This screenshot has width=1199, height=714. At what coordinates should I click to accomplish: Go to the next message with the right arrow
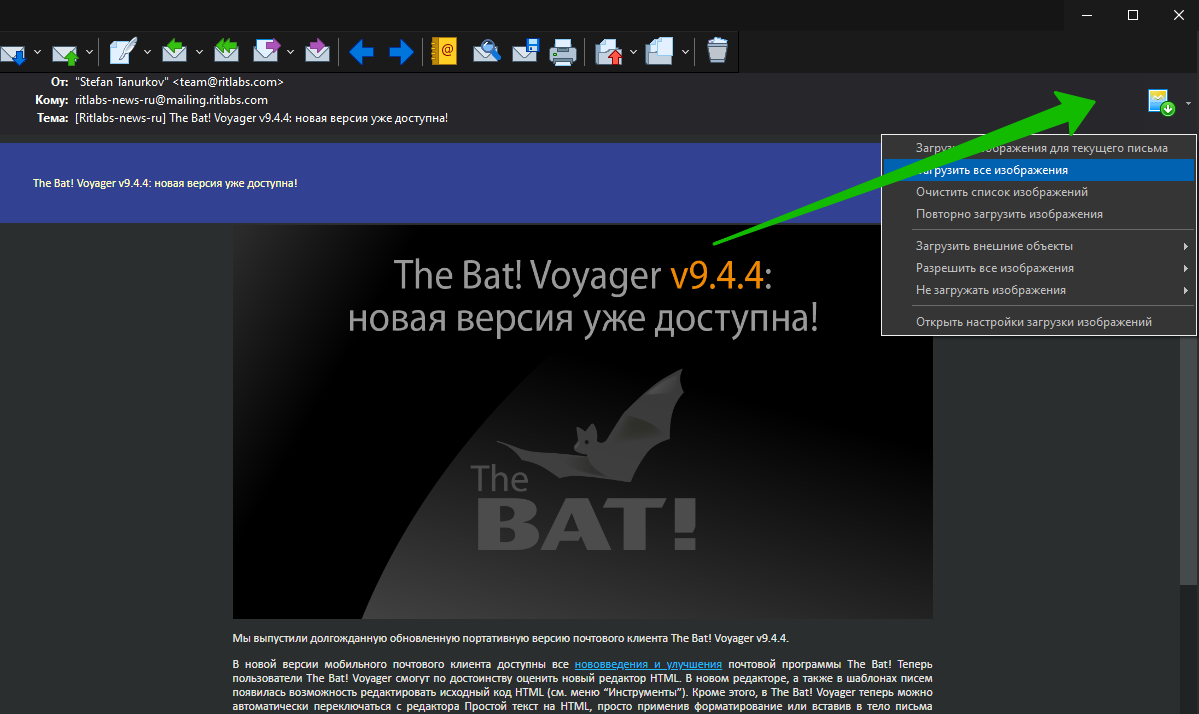point(401,52)
